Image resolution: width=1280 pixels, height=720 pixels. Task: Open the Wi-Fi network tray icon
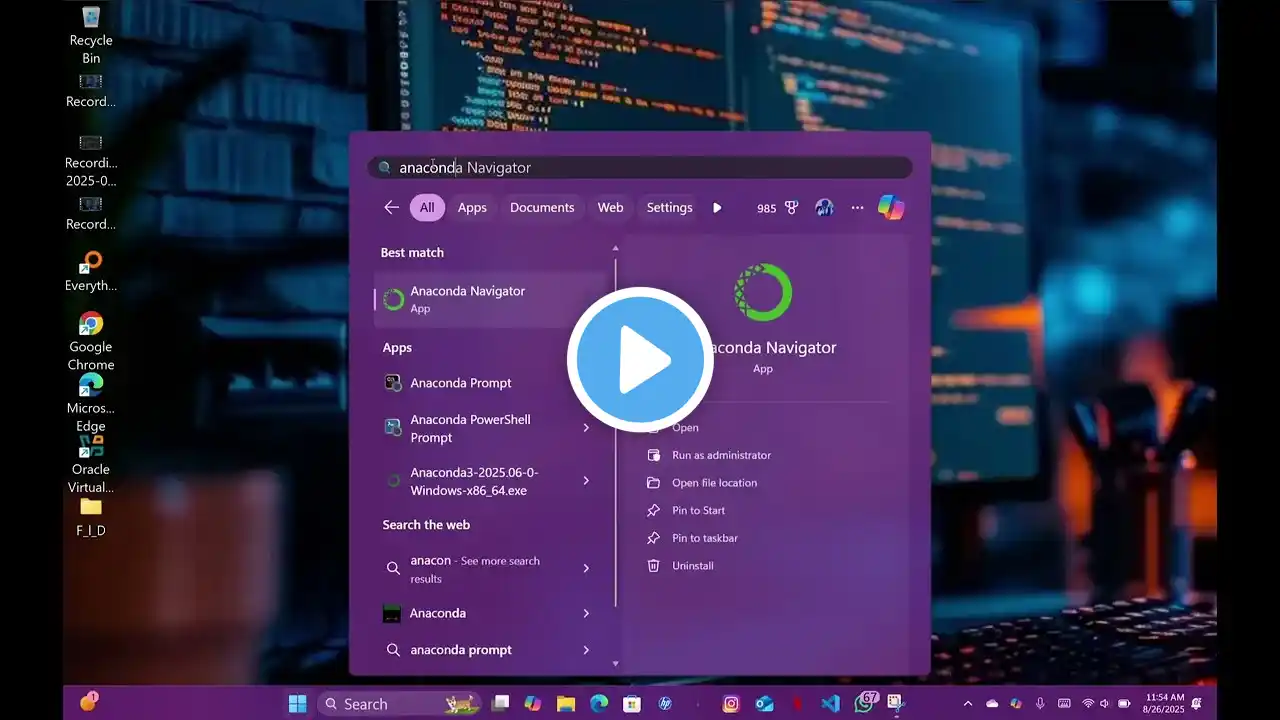coord(1088,704)
